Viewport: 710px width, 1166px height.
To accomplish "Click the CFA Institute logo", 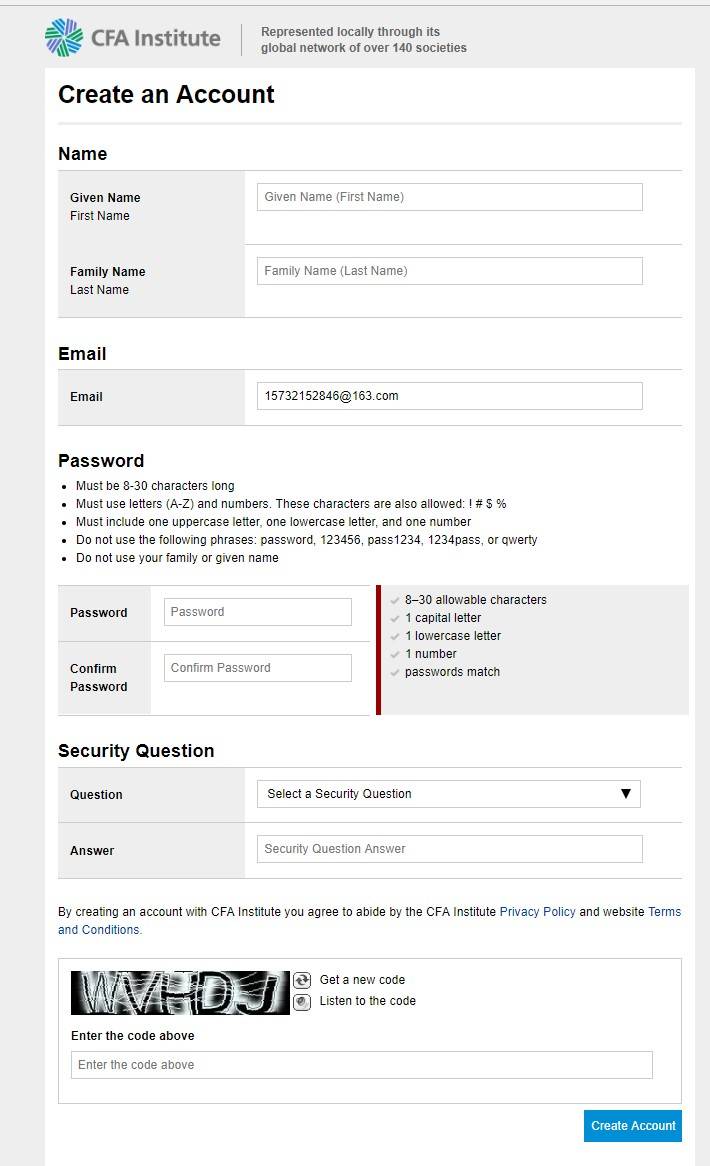I will point(133,38).
